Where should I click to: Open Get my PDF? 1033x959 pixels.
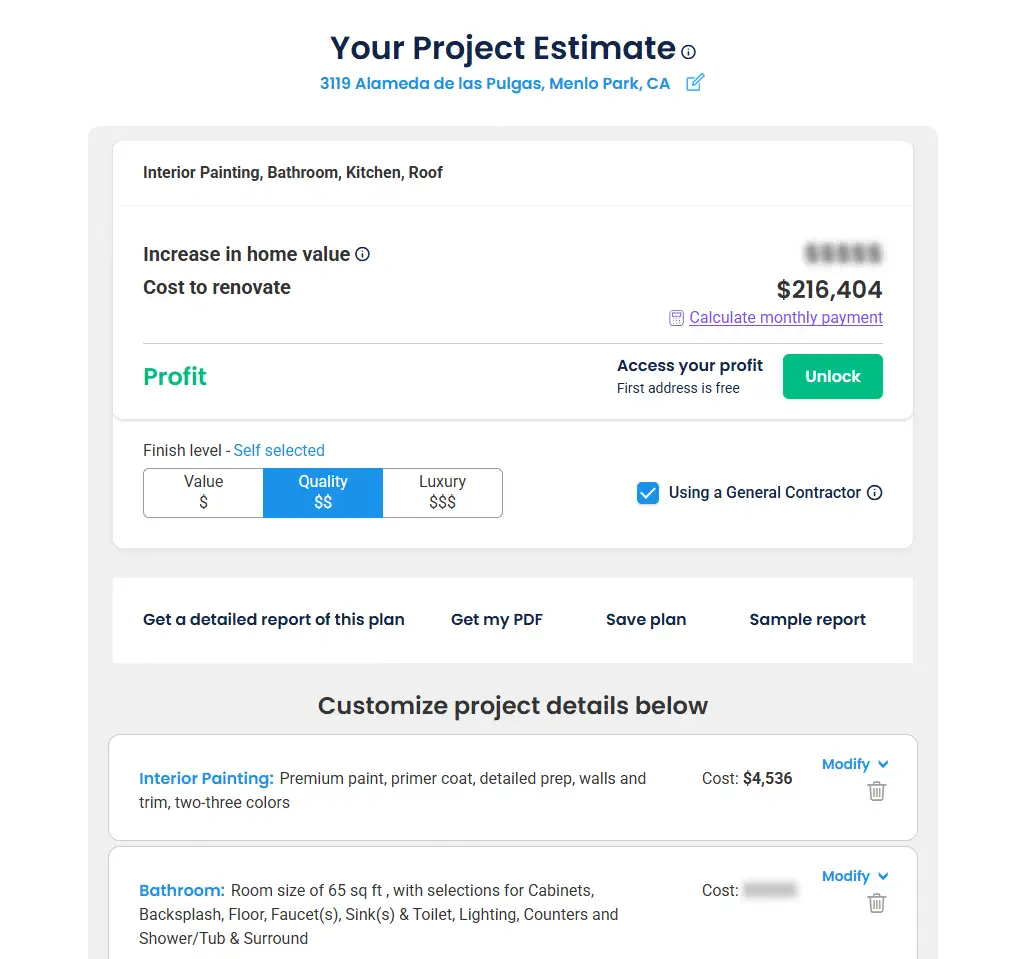[497, 620]
